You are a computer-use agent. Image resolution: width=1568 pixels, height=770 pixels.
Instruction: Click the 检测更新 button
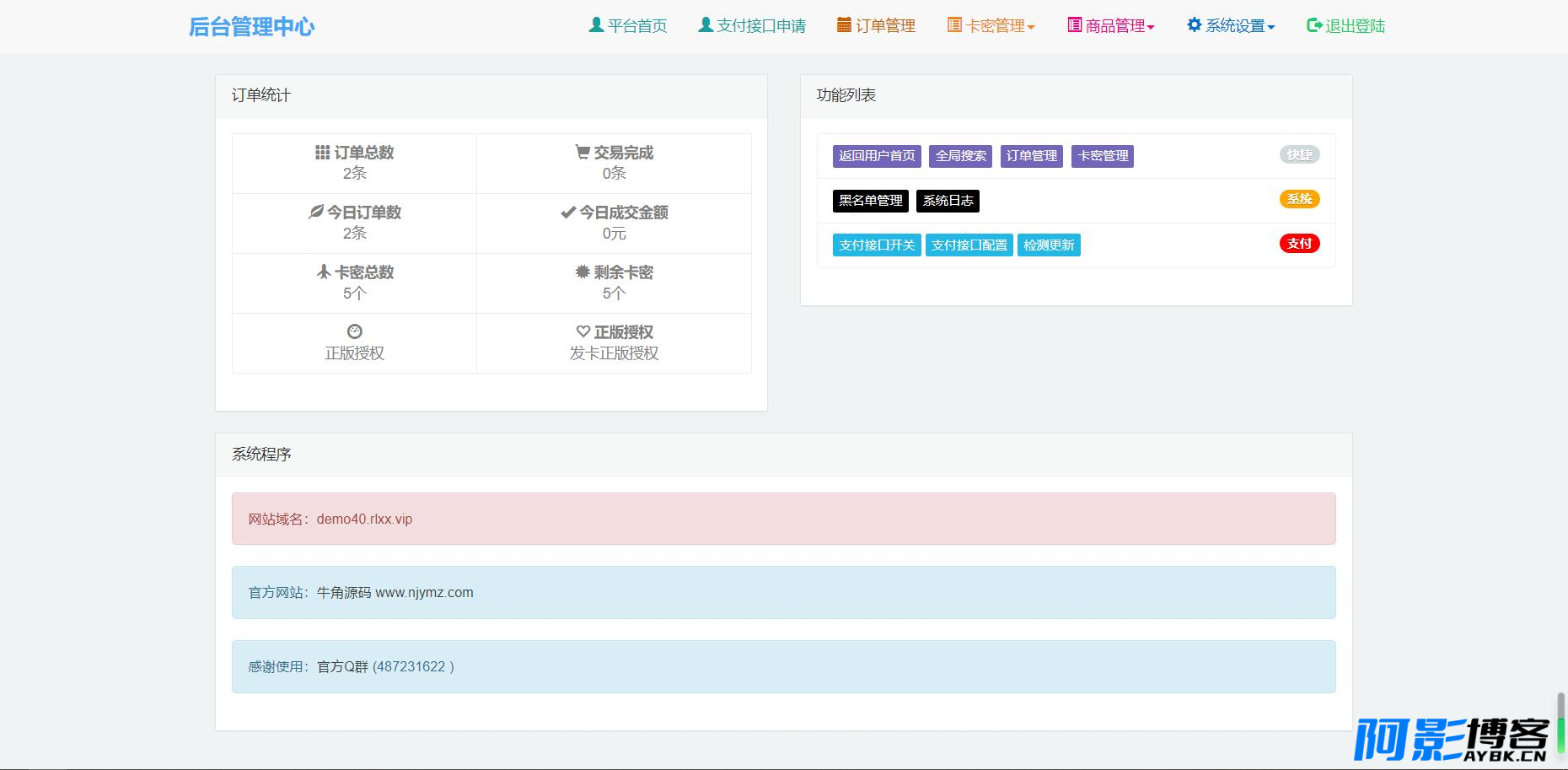coord(1049,245)
